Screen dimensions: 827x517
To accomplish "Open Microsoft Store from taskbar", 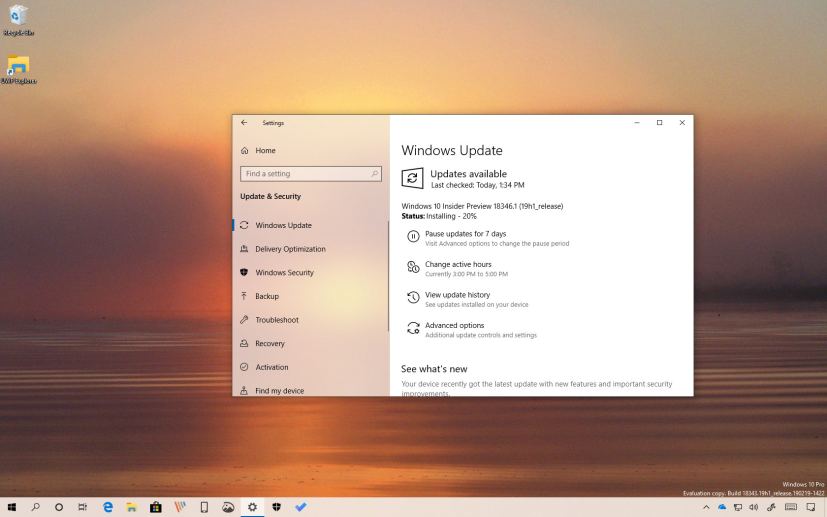I will click(x=156, y=507).
